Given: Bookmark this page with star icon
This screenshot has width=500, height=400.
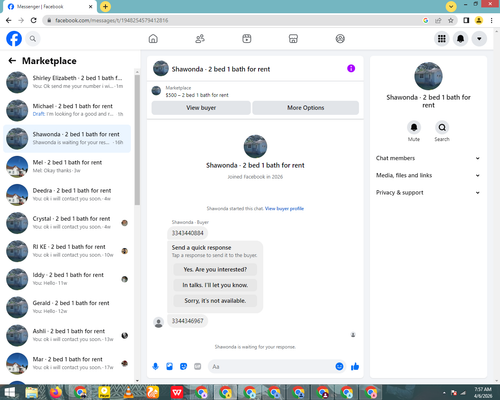Looking at the screenshot, I should [x=451, y=20].
